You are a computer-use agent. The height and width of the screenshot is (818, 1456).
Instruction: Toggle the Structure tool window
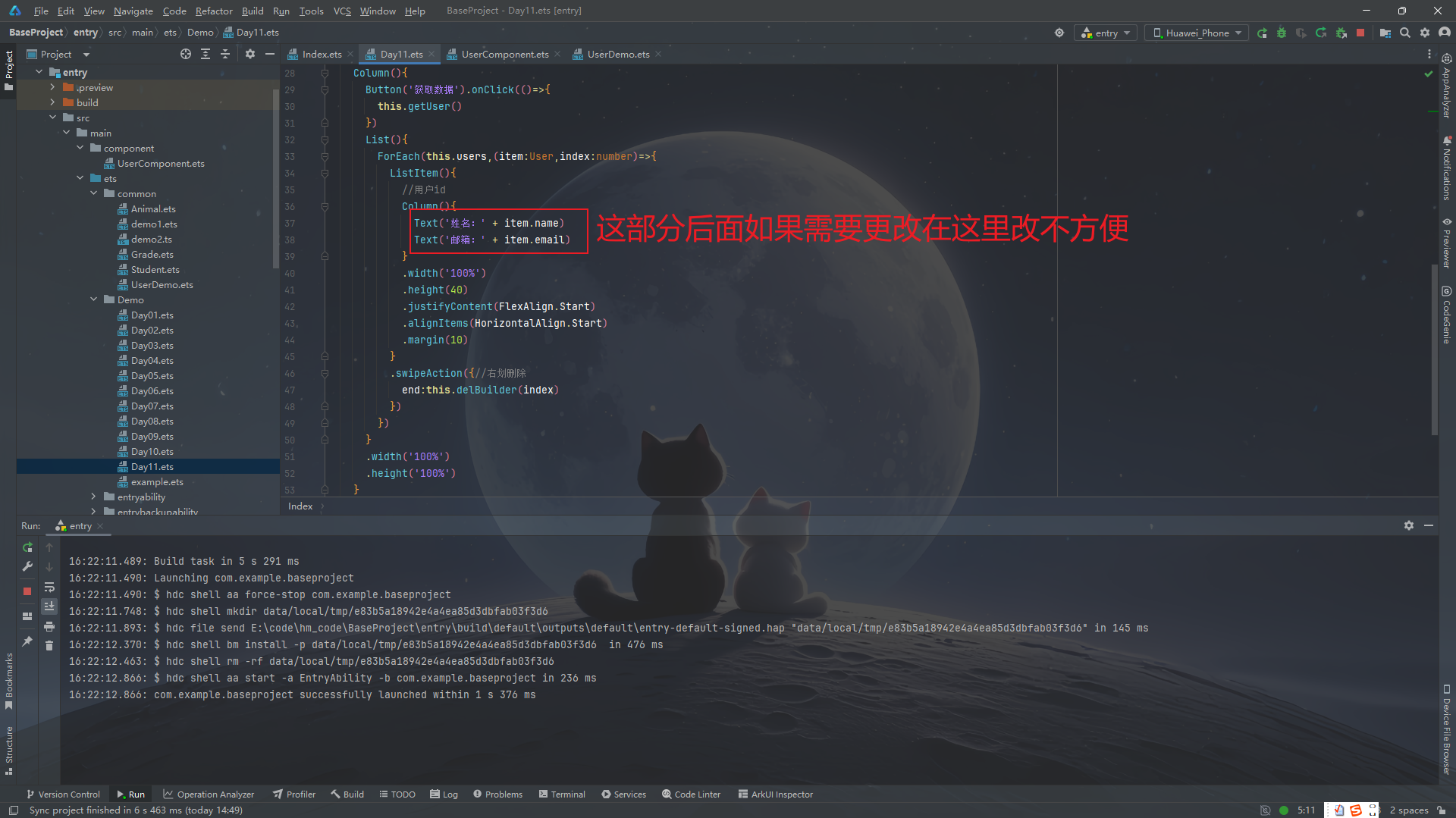pos(8,751)
